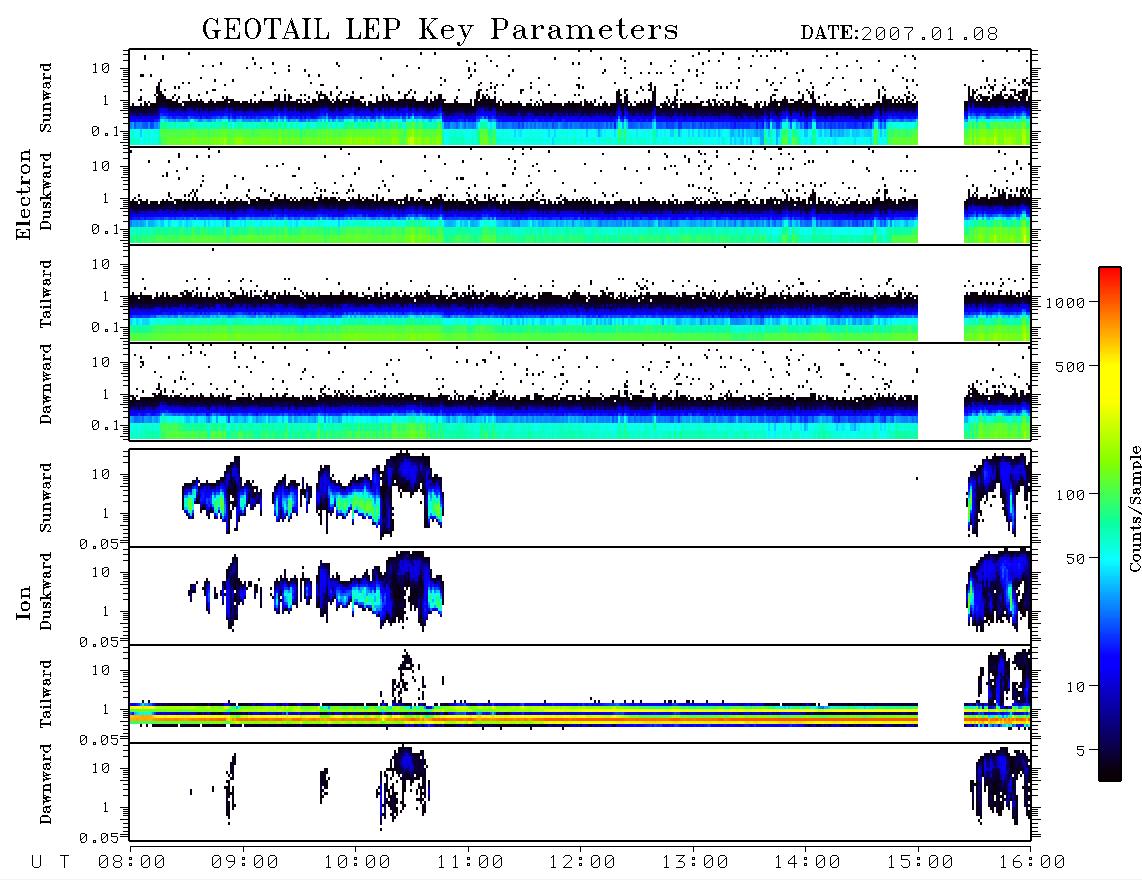Click the Ion Dawnward panel label

click(46, 784)
